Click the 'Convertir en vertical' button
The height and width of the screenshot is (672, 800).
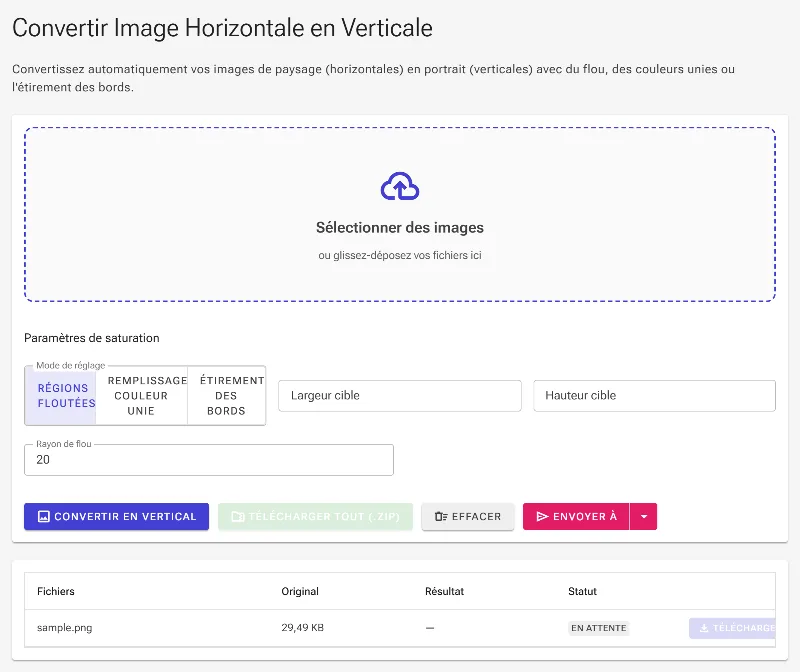[116, 516]
